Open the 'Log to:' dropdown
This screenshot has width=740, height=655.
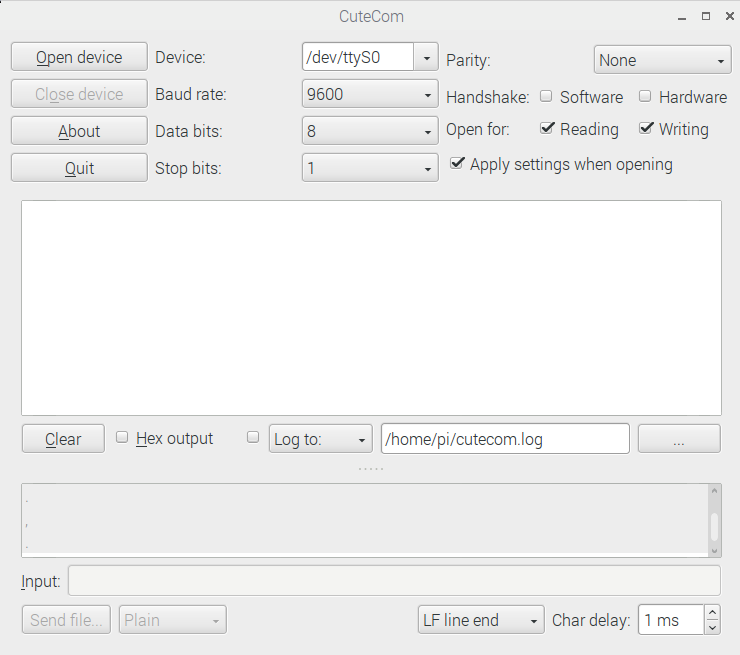coord(321,439)
